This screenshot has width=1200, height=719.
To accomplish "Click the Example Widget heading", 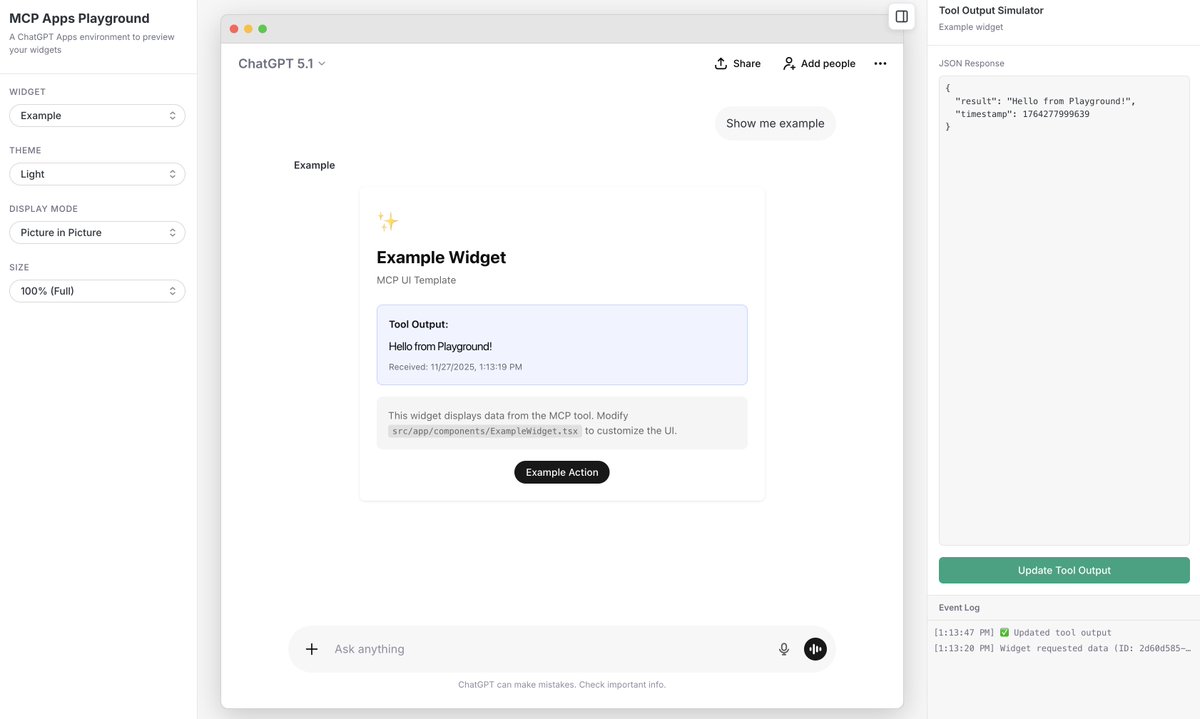I will click(x=441, y=257).
